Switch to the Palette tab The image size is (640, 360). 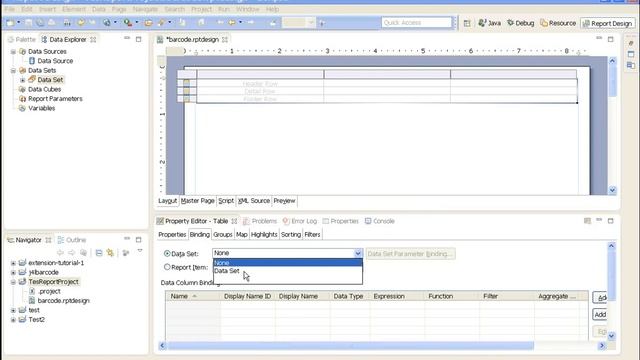tap(22, 40)
